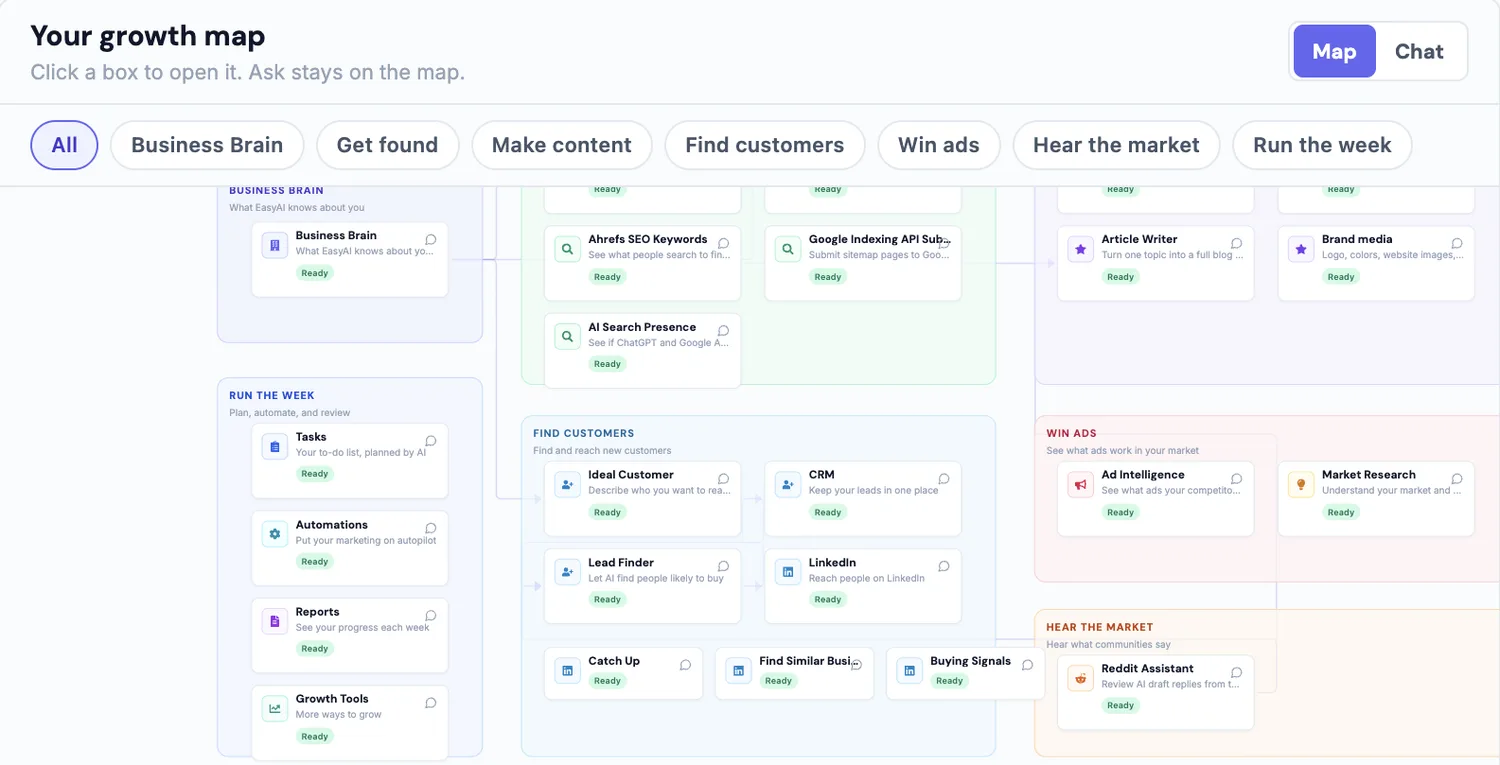Open the Tasks card title
Screen dimensions: 1500x765
311,437
